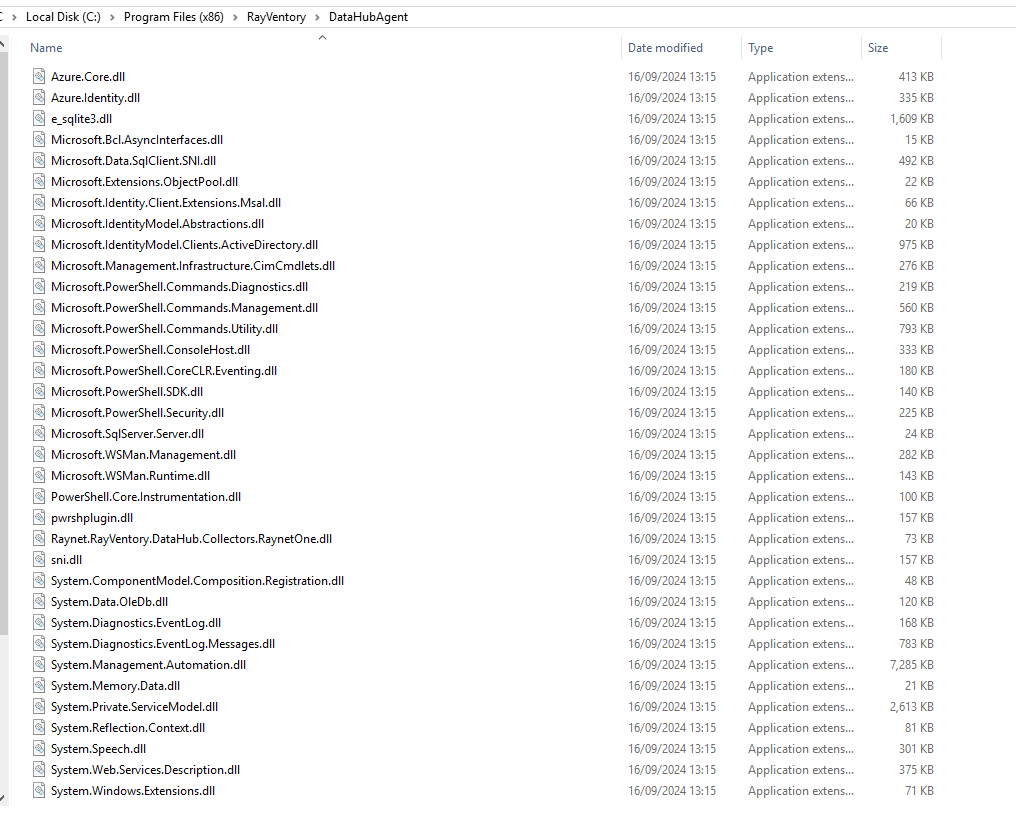Click the Azure.Identity.dll file icon
The image size is (1016, 826).
[40, 98]
